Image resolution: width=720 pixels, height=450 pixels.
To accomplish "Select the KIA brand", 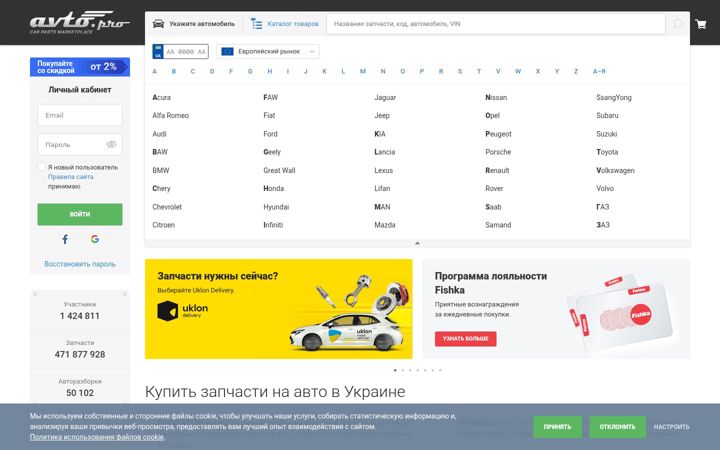I will [380, 134].
